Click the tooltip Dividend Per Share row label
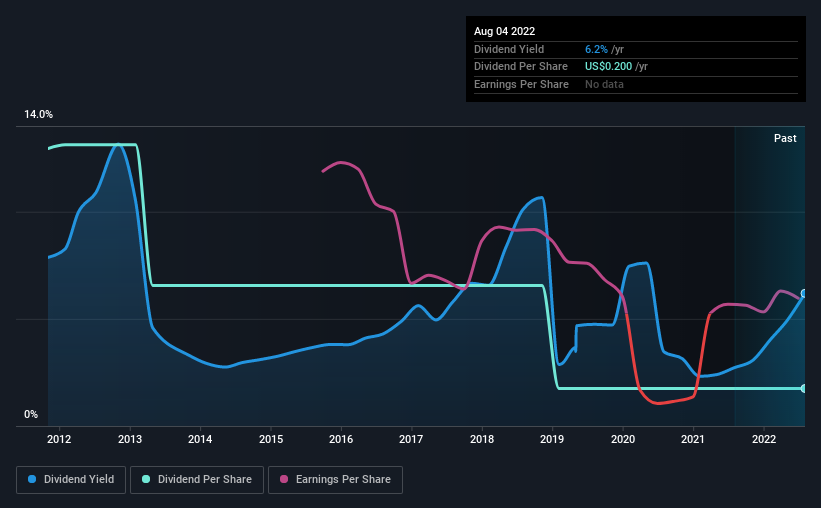821x508 pixels. [x=520, y=67]
